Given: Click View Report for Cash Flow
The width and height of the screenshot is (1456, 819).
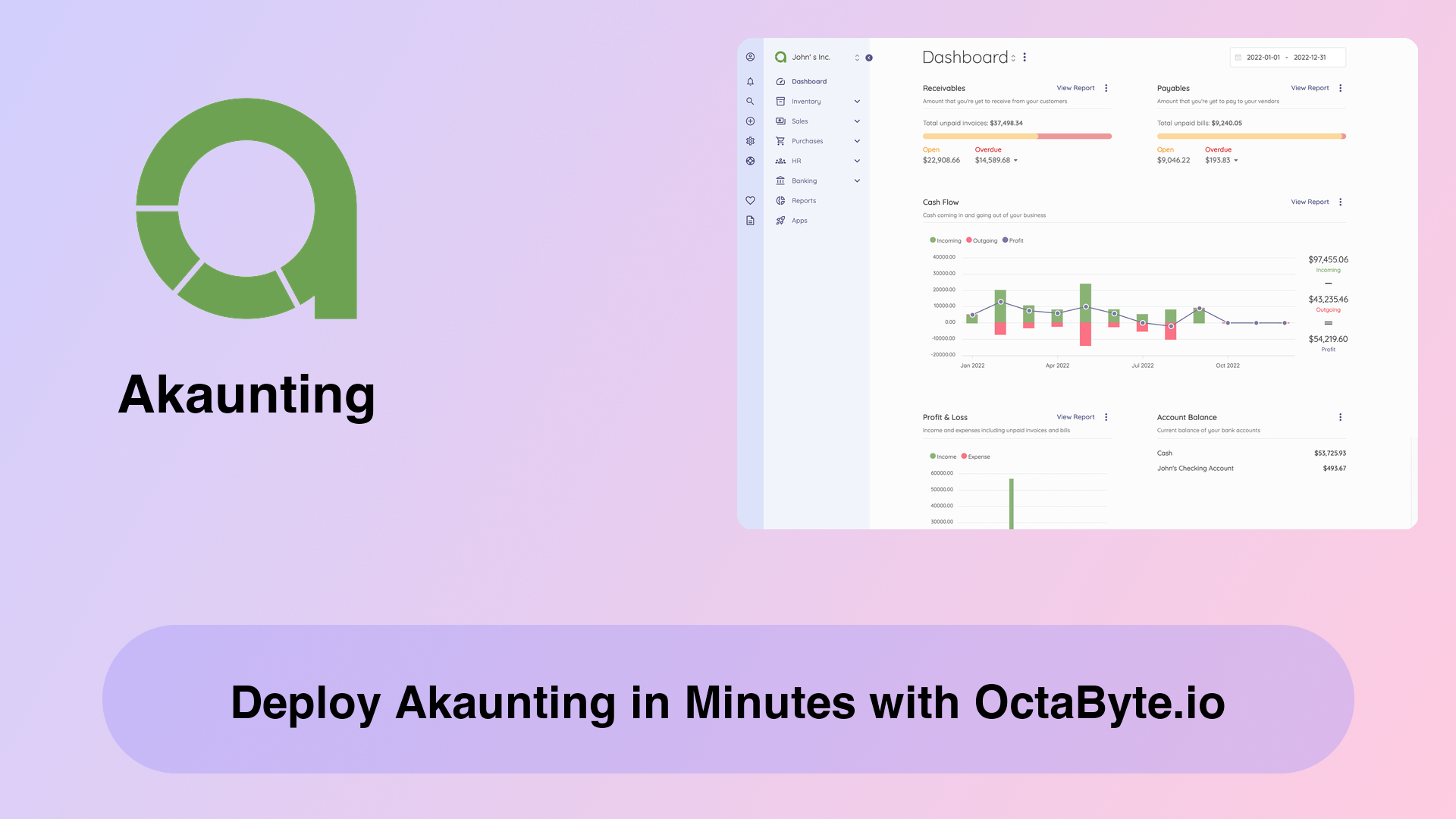Looking at the screenshot, I should tap(1308, 201).
